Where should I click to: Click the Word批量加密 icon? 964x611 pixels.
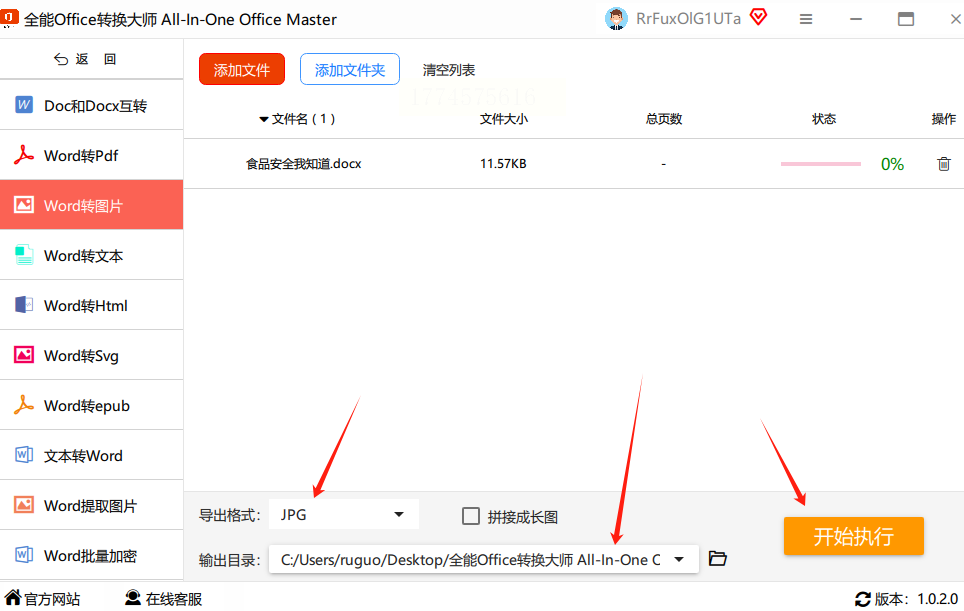(24, 554)
